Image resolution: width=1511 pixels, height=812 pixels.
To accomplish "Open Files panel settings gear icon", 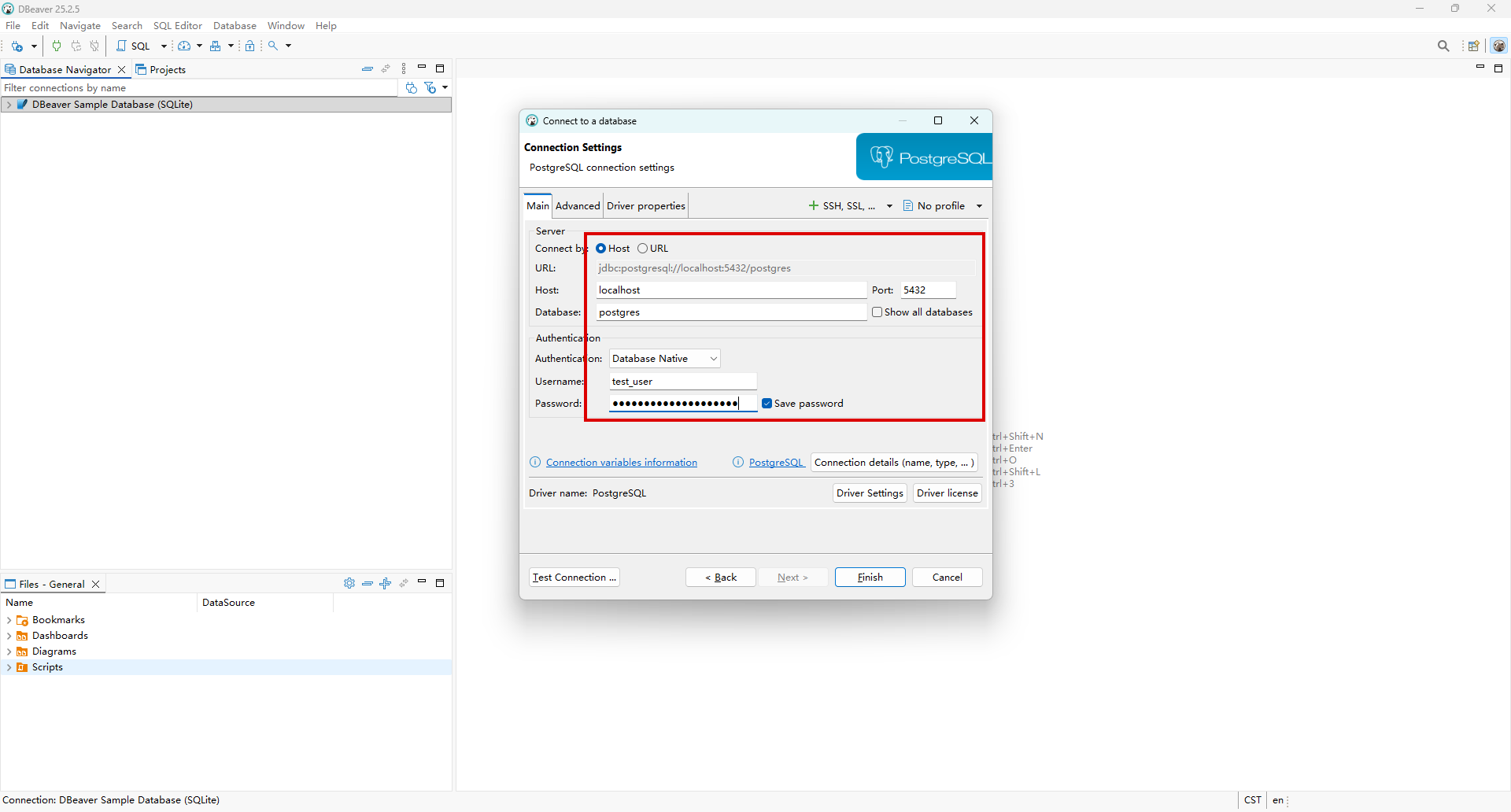I will pyautogui.click(x=349, y=583).
